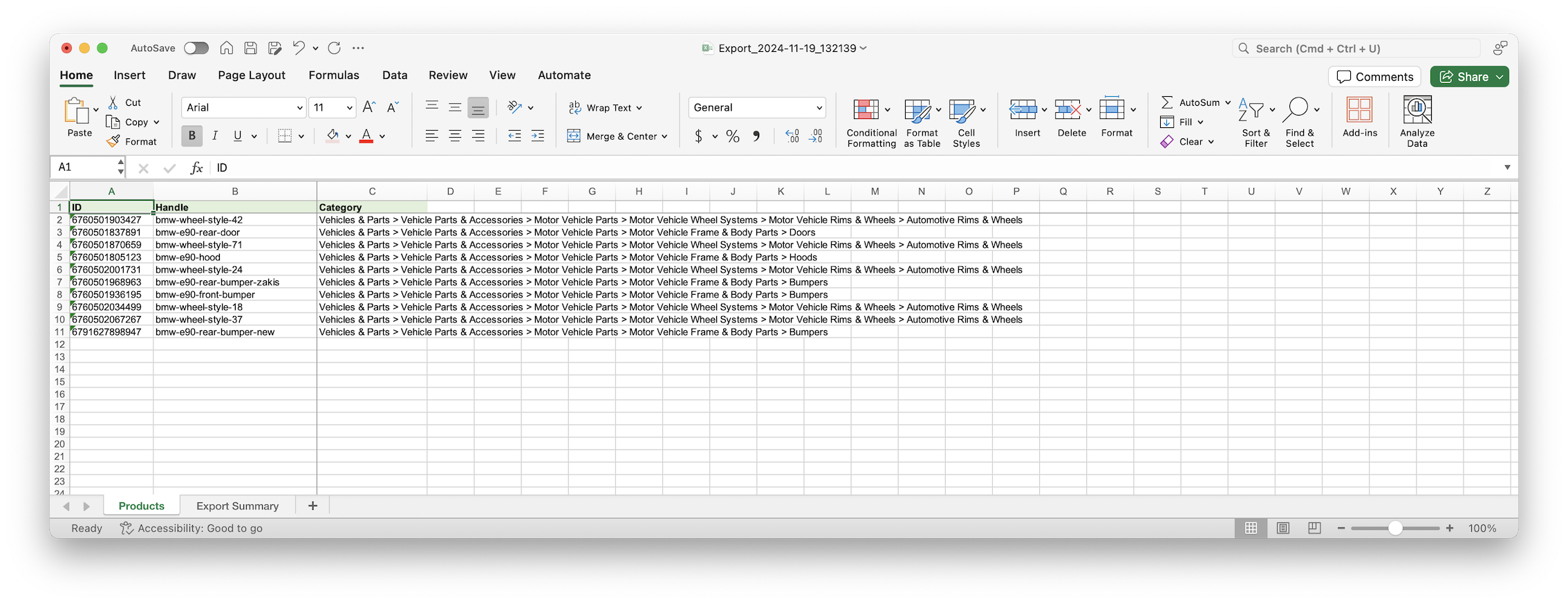1568x604 pixels.
Task: Open the Arial font name dropdown
Action: (299, 108)
